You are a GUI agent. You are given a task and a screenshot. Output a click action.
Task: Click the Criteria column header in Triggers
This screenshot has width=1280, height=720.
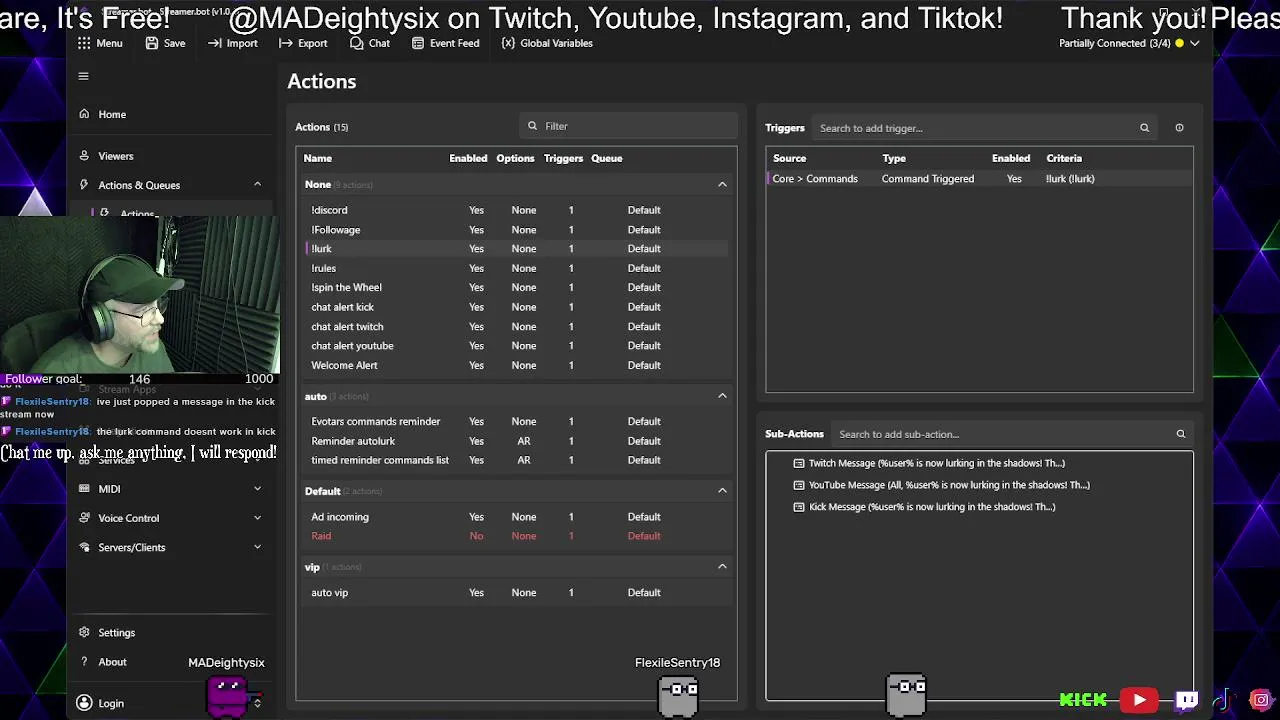(x=1064, y=158)
